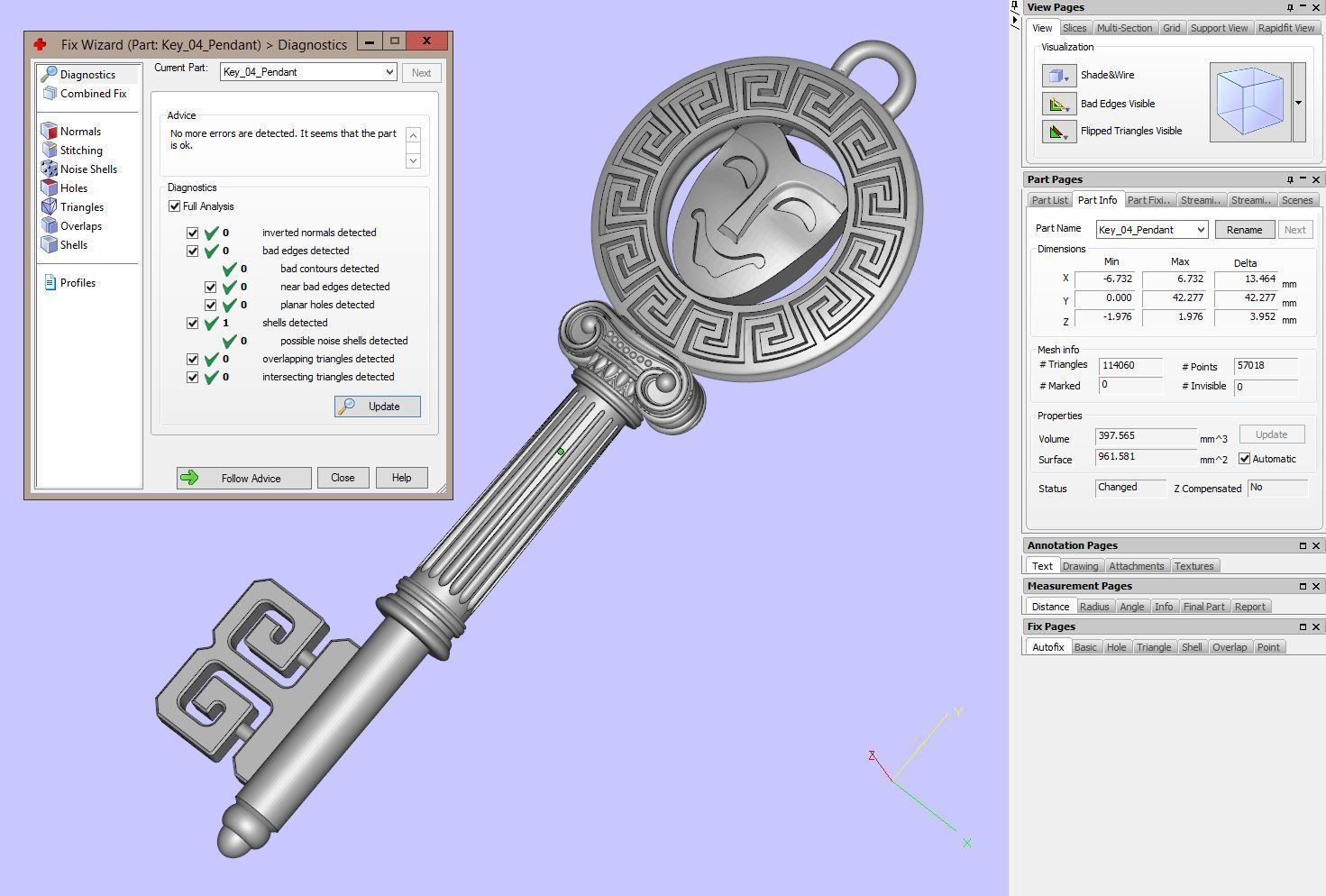1326x896 pixels.
Task: Open the Combined Fix page
Action: coord(93,94)
